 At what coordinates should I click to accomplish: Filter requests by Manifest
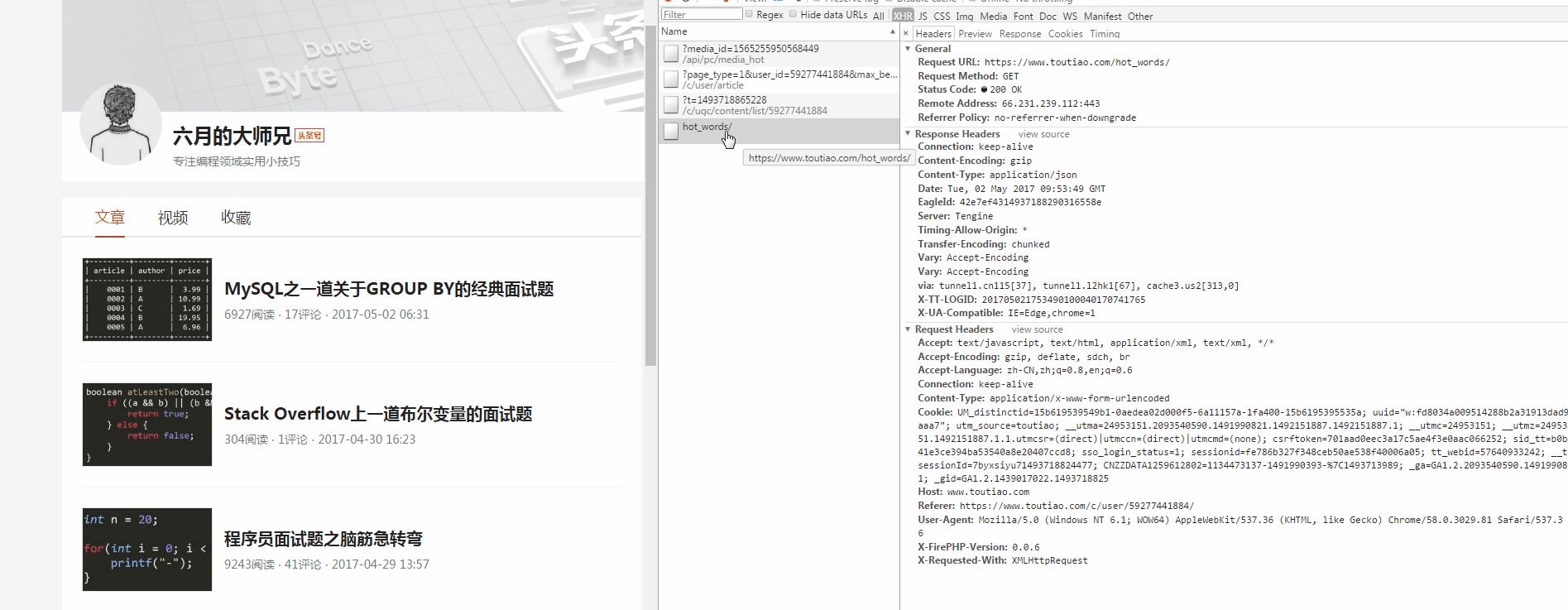click(x=1102, y=16)
